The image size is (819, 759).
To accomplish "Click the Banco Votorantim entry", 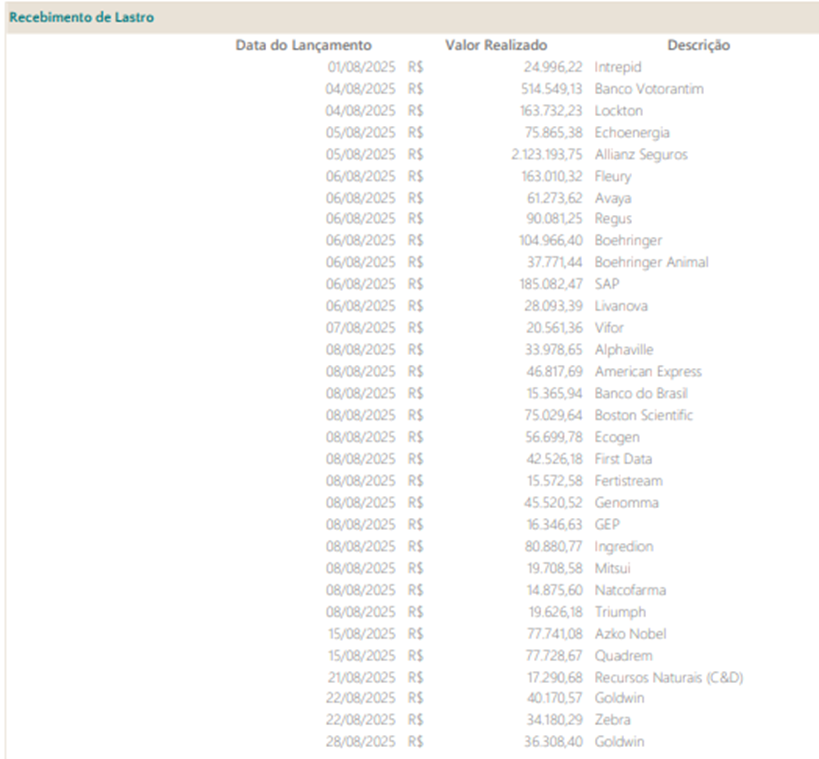I will pos(648,89).
